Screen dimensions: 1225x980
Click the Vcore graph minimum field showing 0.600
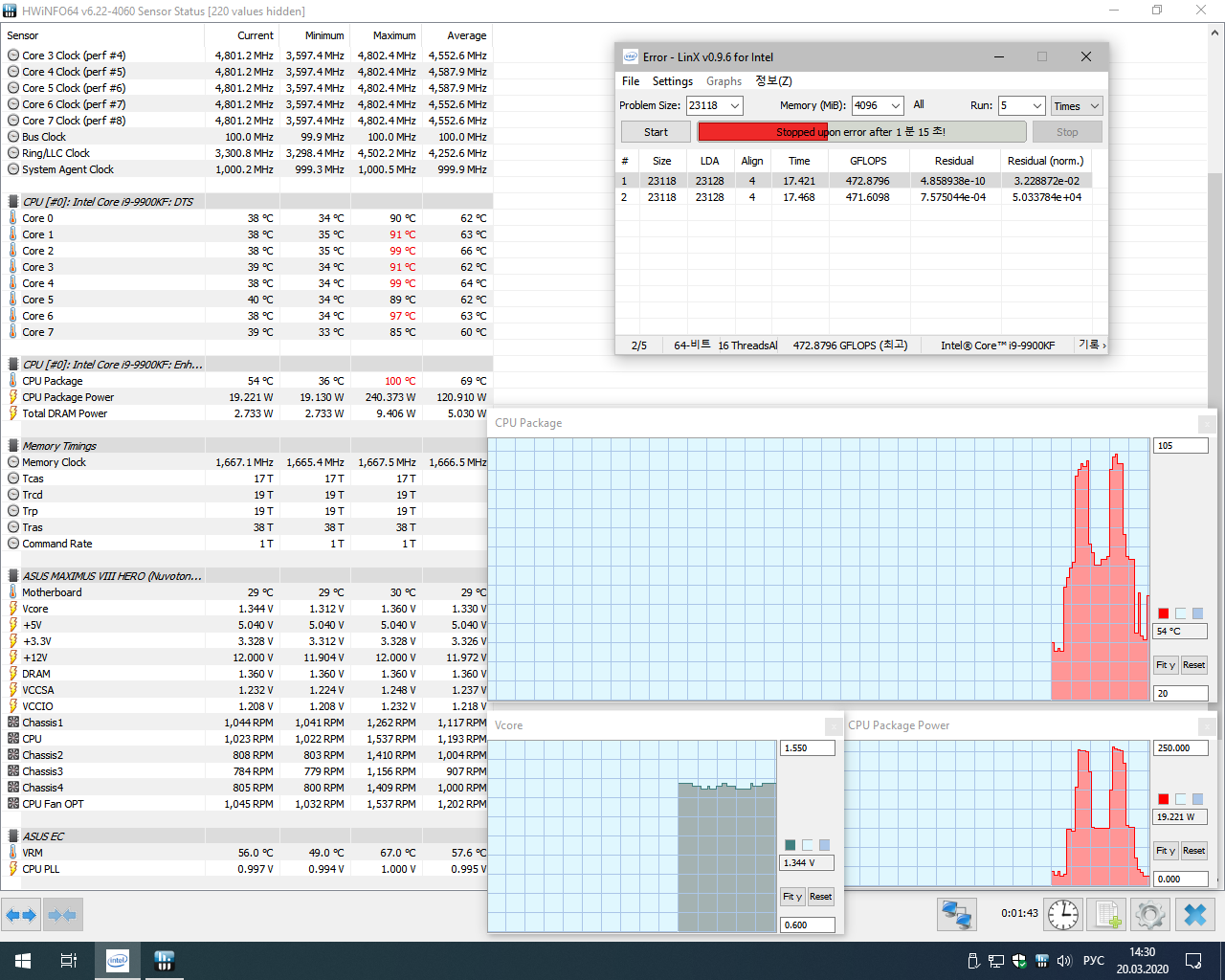coord(808,925)
